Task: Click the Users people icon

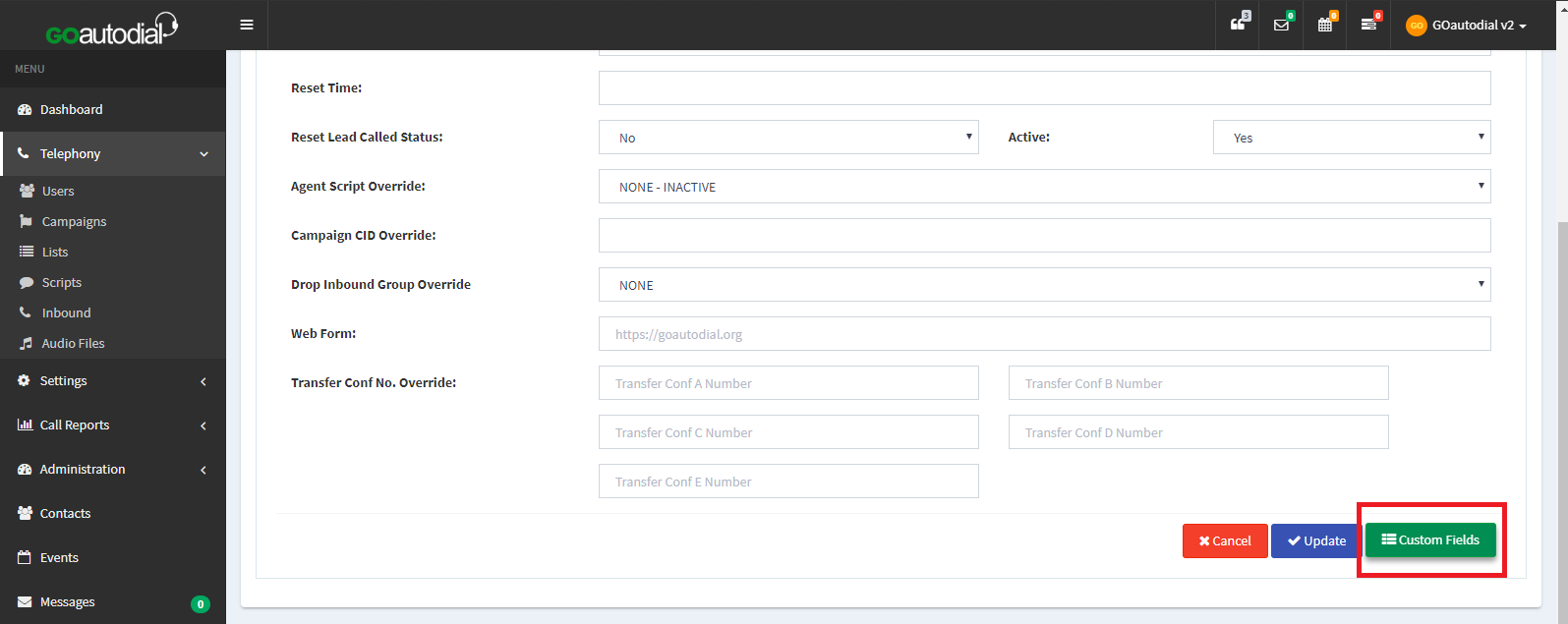Action: [x=27, y=191]
